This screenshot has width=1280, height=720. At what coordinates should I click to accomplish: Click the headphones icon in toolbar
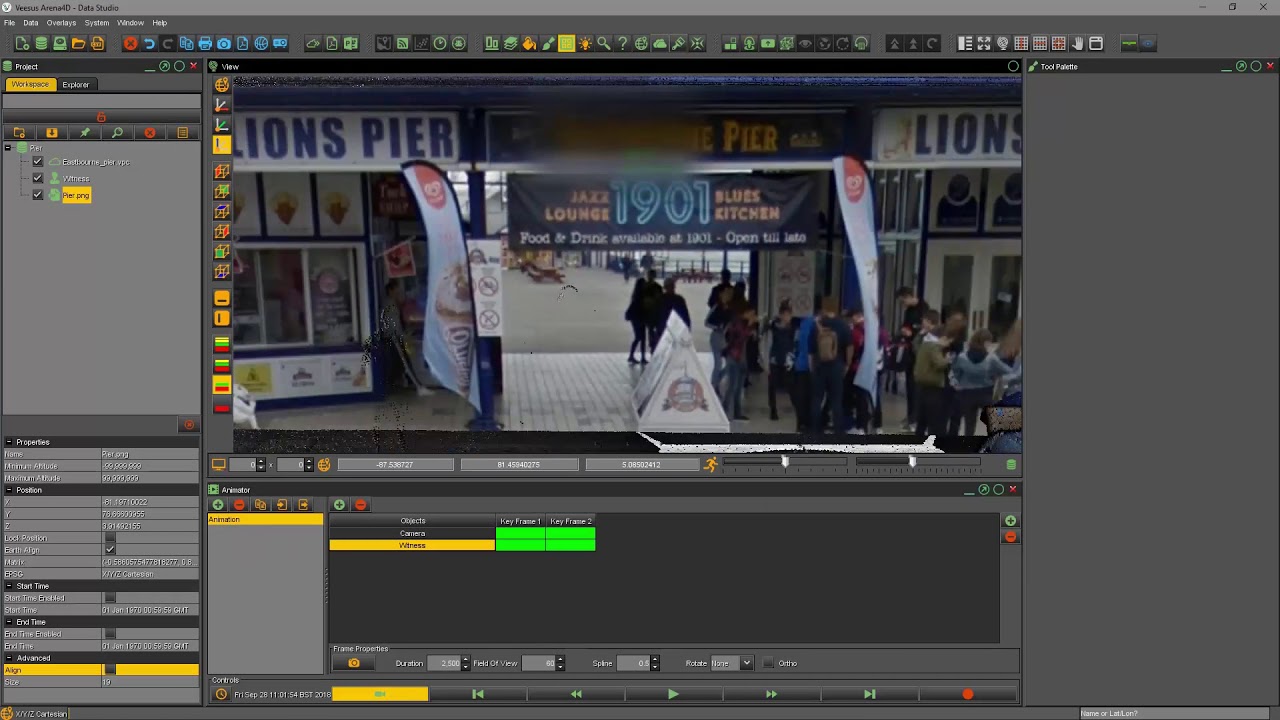tap(861, 43)
